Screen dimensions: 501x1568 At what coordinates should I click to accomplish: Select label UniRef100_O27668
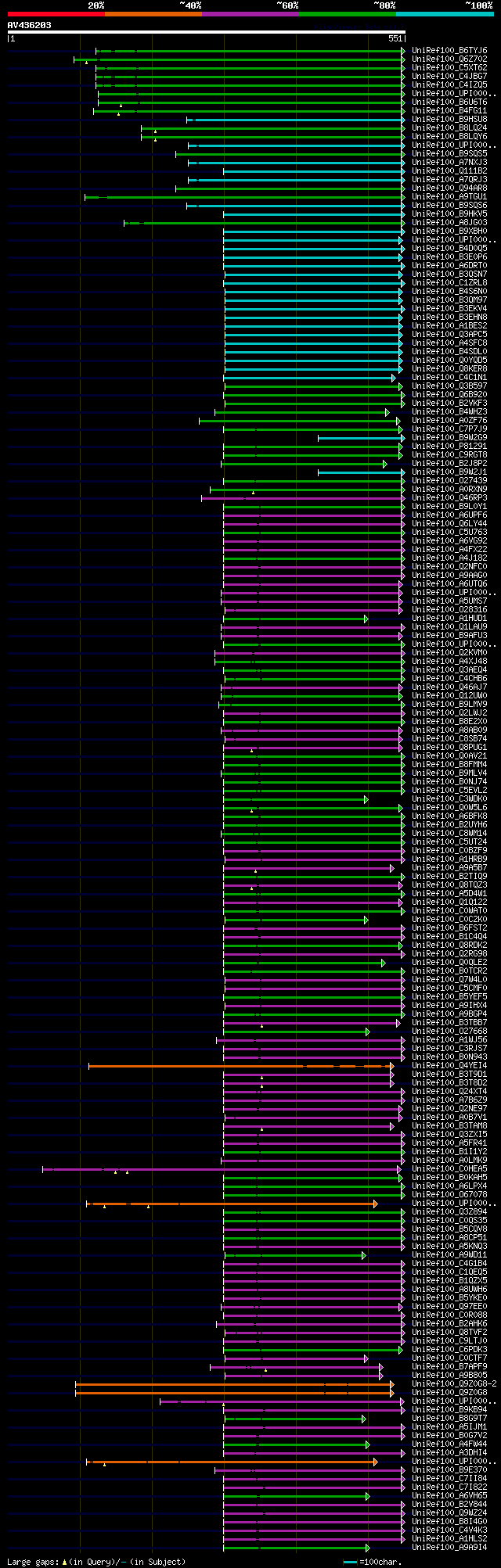(x=449, y=1031)
